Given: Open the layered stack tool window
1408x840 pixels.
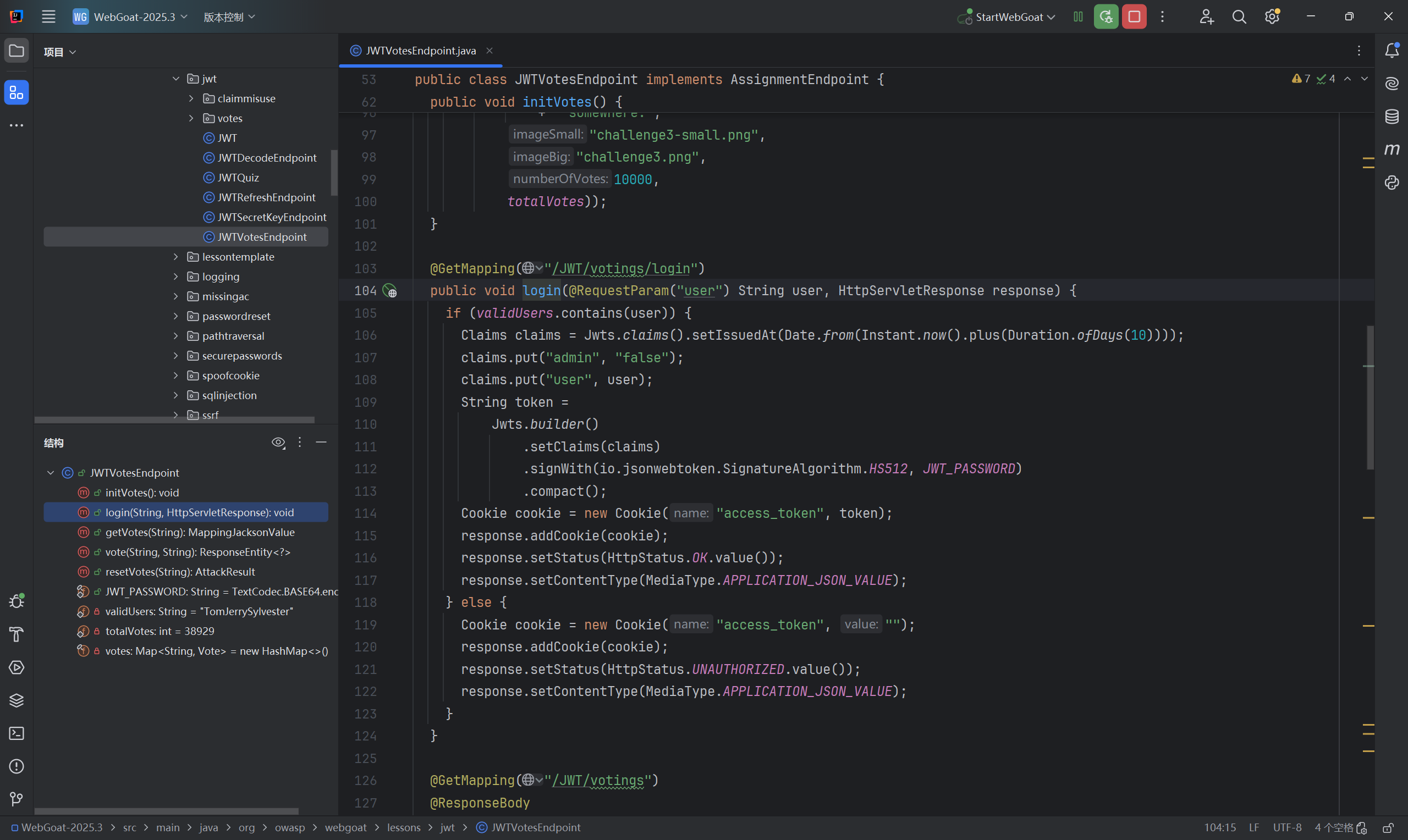Looking at the screenshot, I should click(16, 700).
